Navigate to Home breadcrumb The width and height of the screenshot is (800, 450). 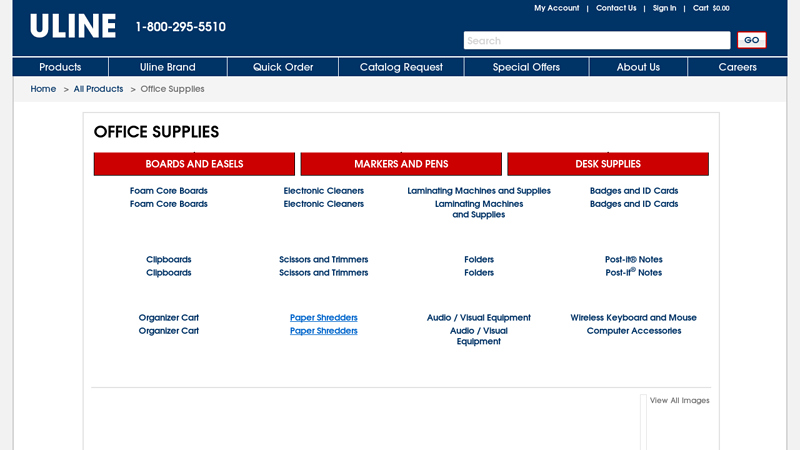[x=43, y=89]
